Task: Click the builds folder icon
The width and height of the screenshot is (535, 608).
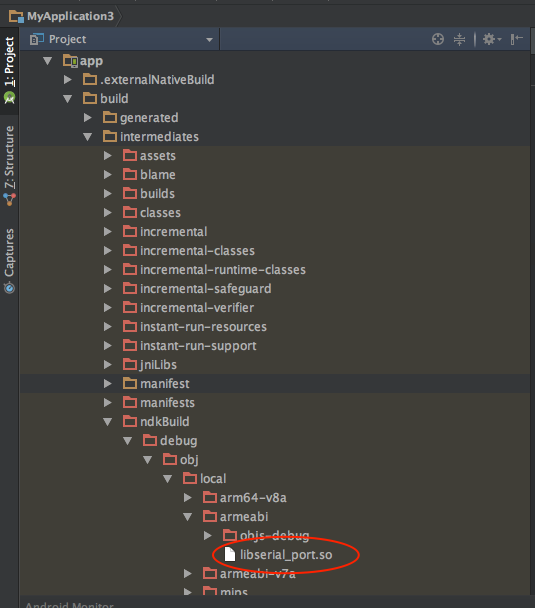Action: [130, 193]
